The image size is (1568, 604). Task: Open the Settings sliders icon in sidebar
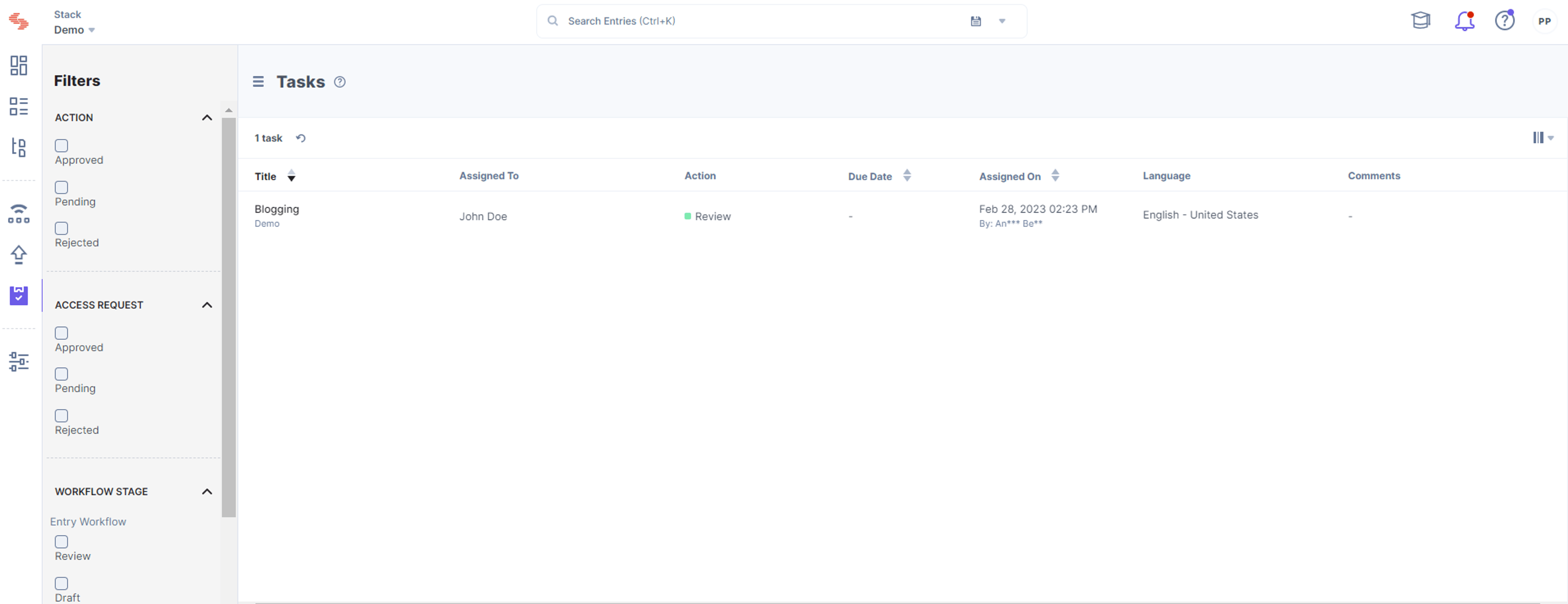pos(19,362)
